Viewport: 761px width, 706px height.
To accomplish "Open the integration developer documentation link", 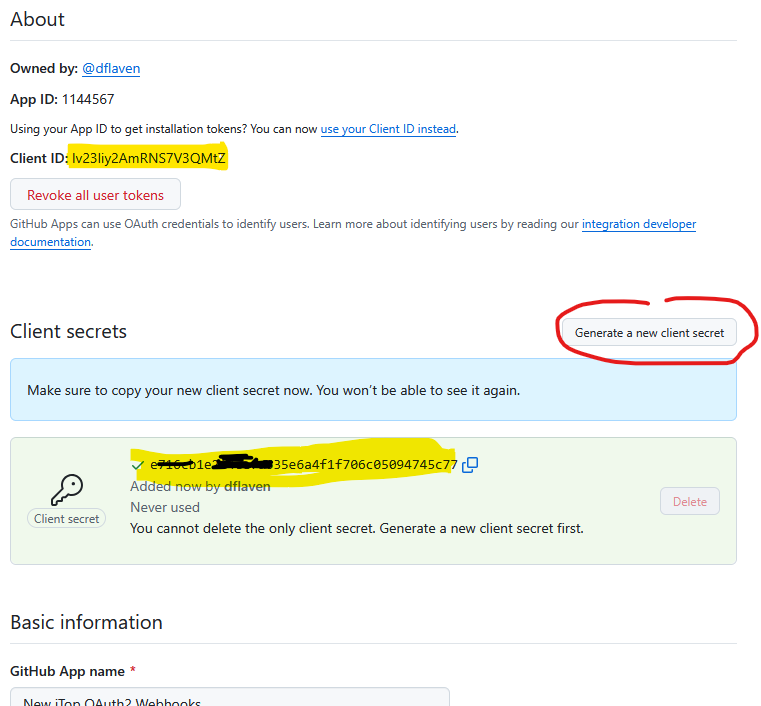I will (638, 224).
